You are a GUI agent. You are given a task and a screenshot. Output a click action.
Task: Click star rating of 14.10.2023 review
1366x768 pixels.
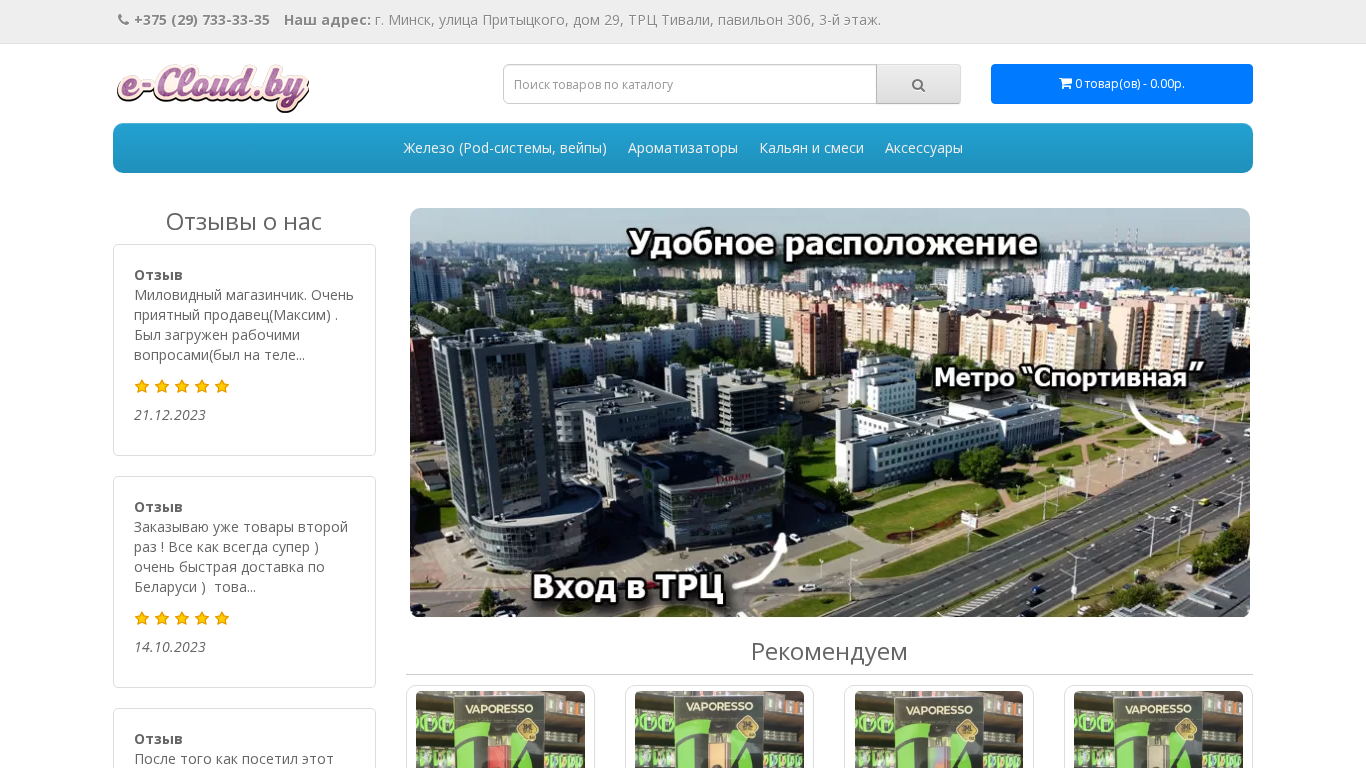(182, 619)
